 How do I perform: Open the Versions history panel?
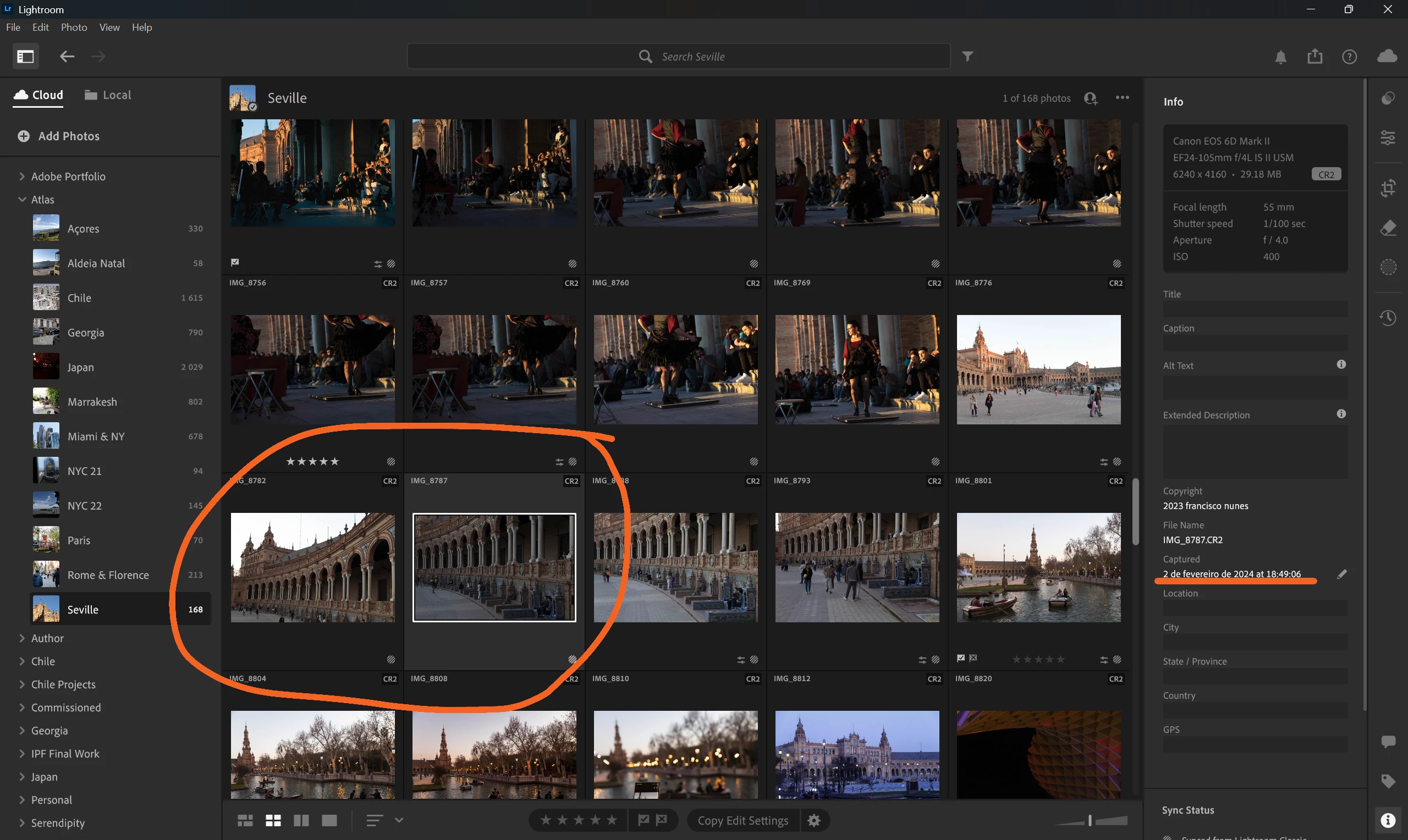1388,318
